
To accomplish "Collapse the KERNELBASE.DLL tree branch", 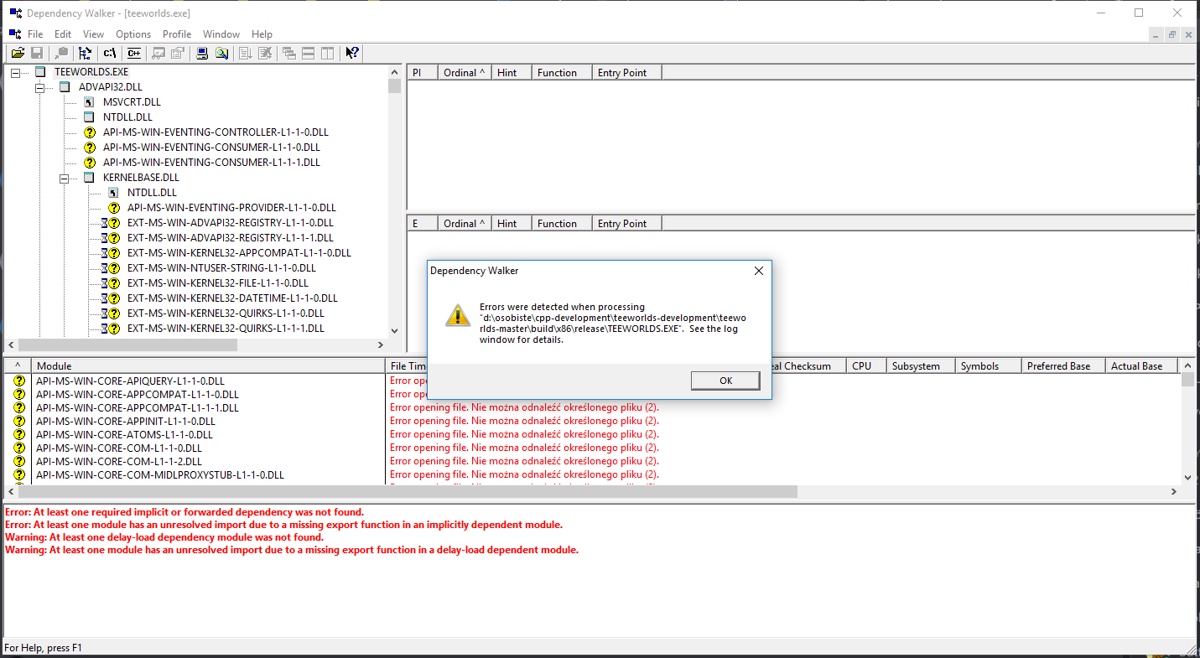I will tap(64, 178).
